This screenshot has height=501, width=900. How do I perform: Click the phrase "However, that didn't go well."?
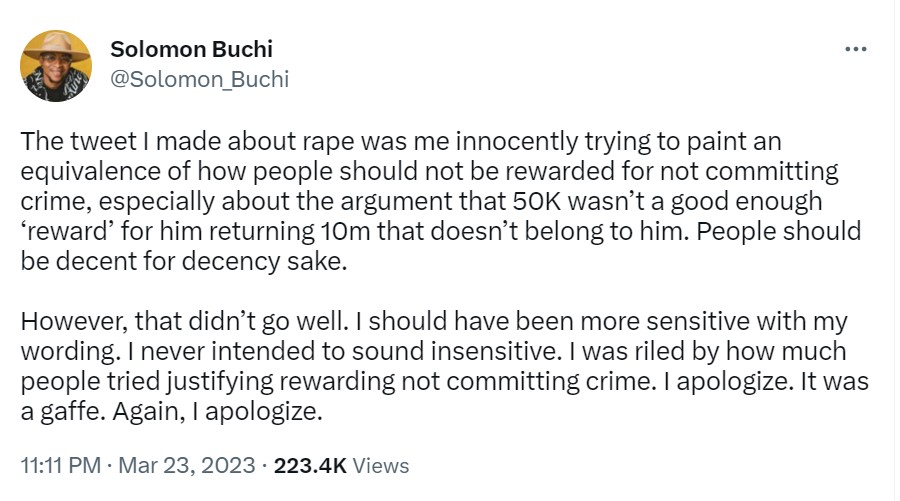click(164, 322)
